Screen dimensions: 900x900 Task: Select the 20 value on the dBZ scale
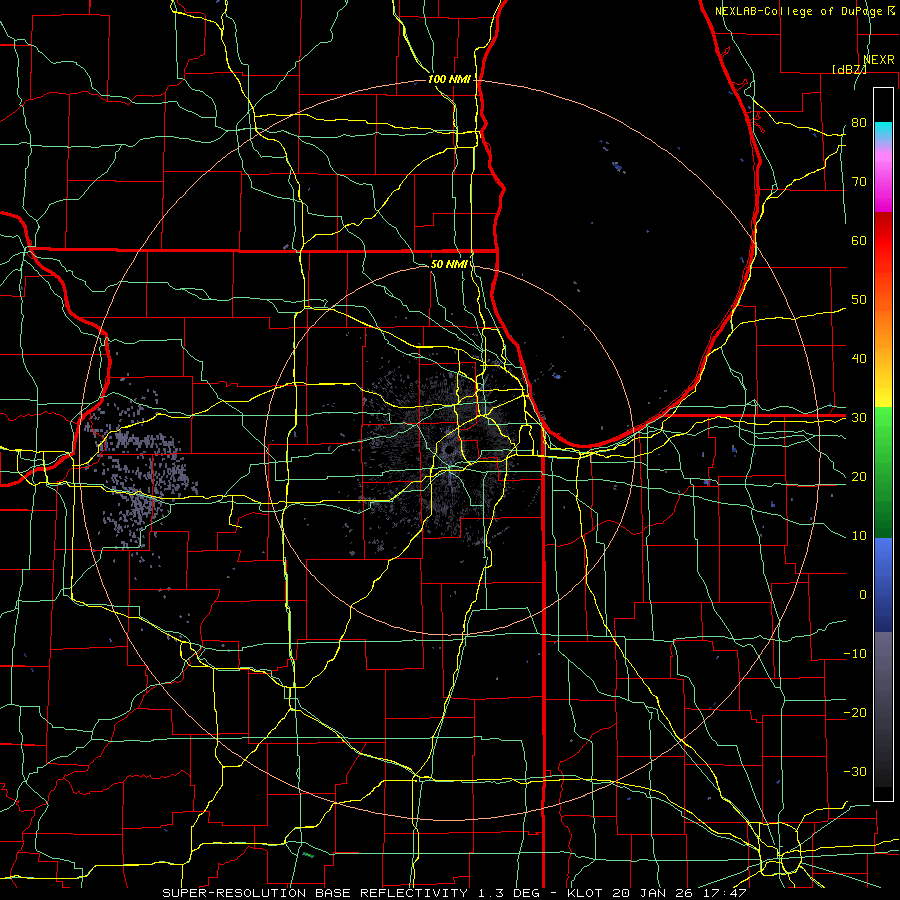click(x=859, y=477)
